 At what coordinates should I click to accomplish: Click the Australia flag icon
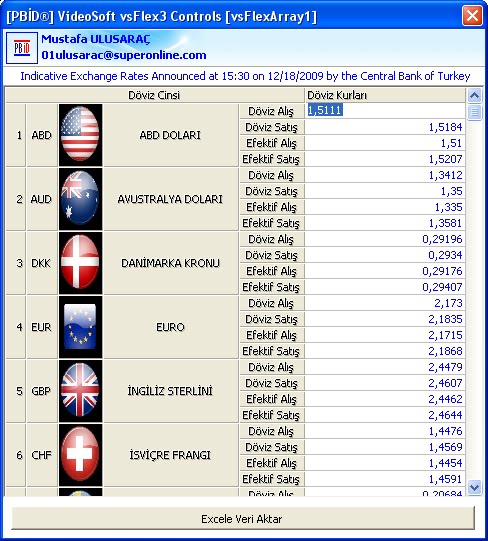(80, 199)
